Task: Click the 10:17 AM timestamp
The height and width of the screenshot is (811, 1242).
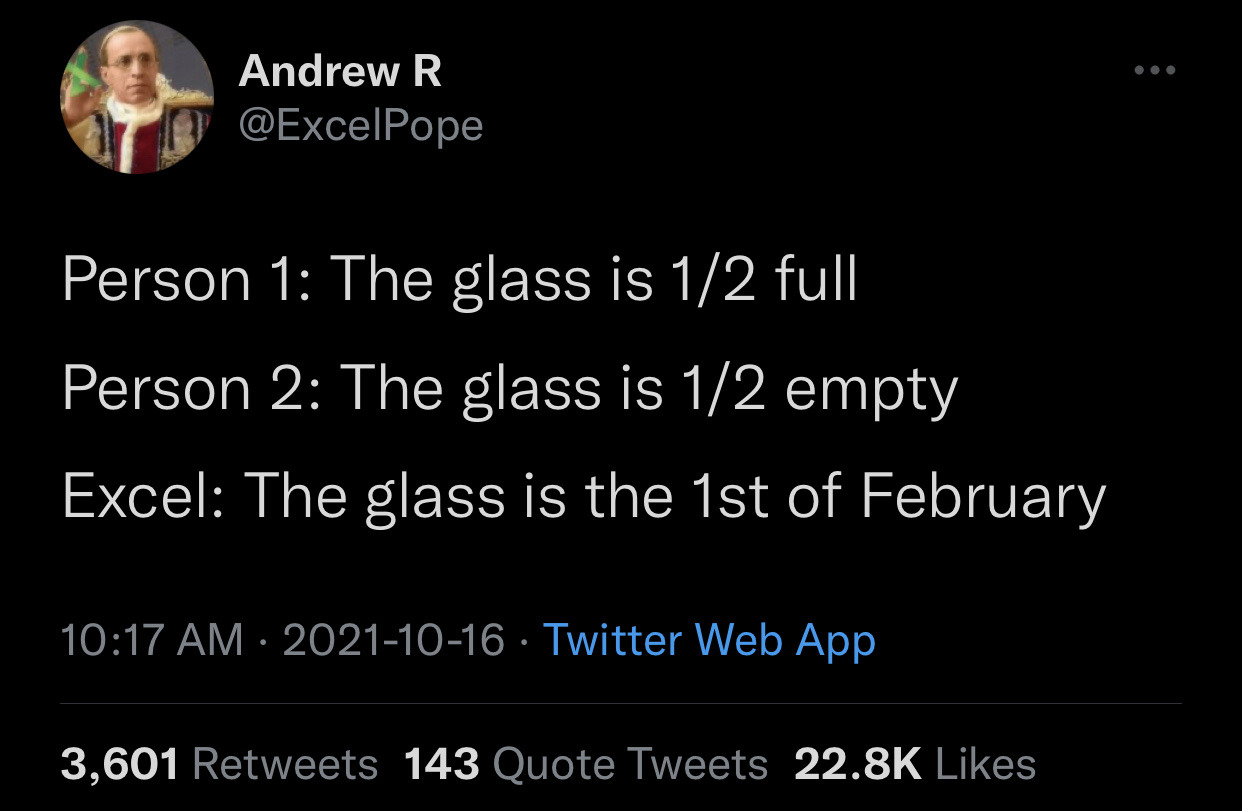Action: (x=152, y=640)
